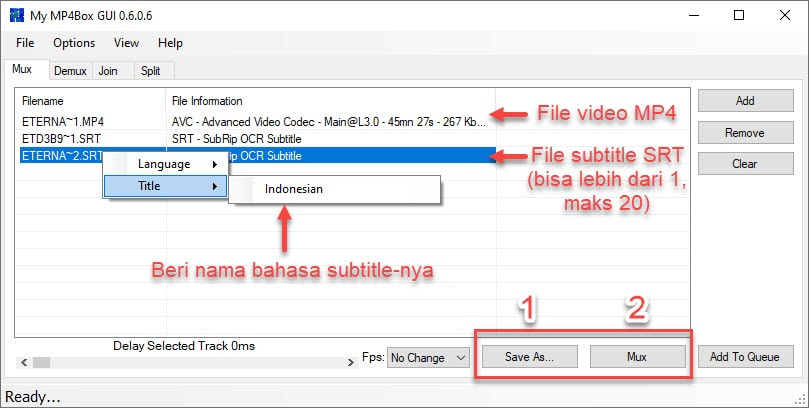Click the Add button
This screenshot has width=809, height=408.
746,101
